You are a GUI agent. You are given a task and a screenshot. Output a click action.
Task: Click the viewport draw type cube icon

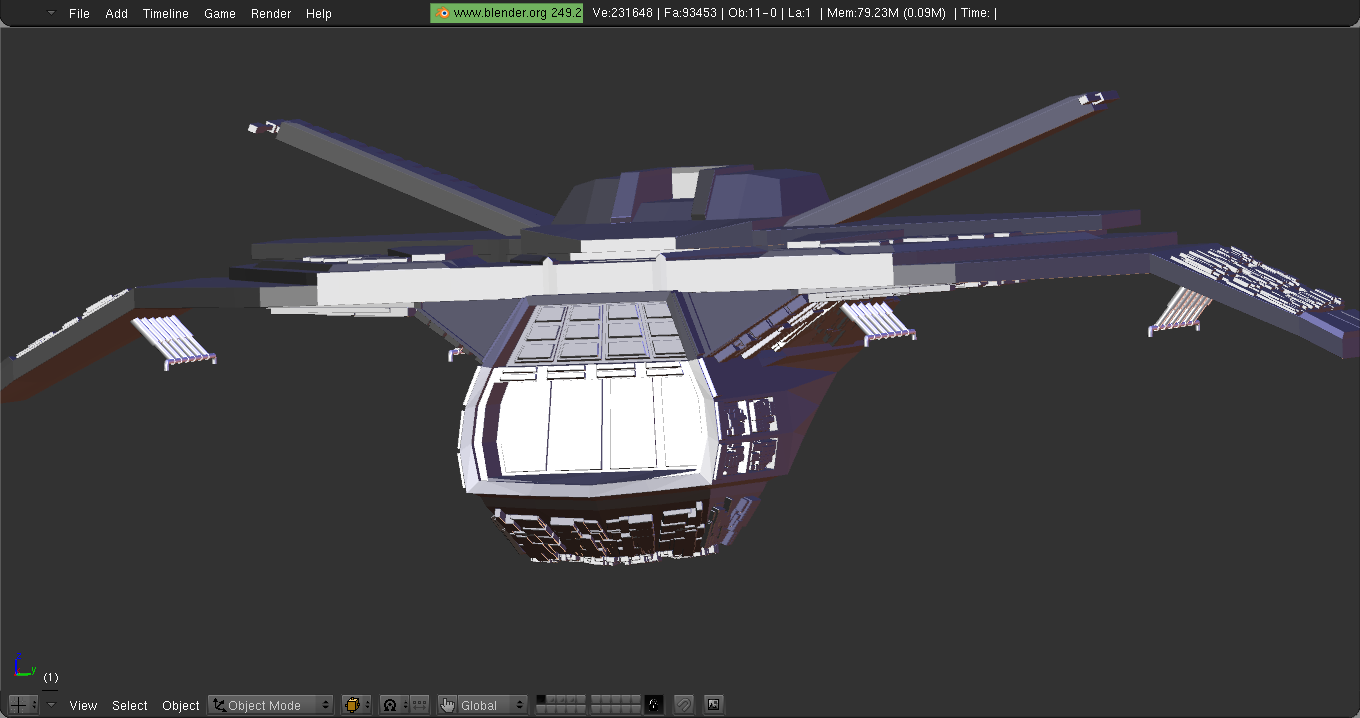(356, 705)
